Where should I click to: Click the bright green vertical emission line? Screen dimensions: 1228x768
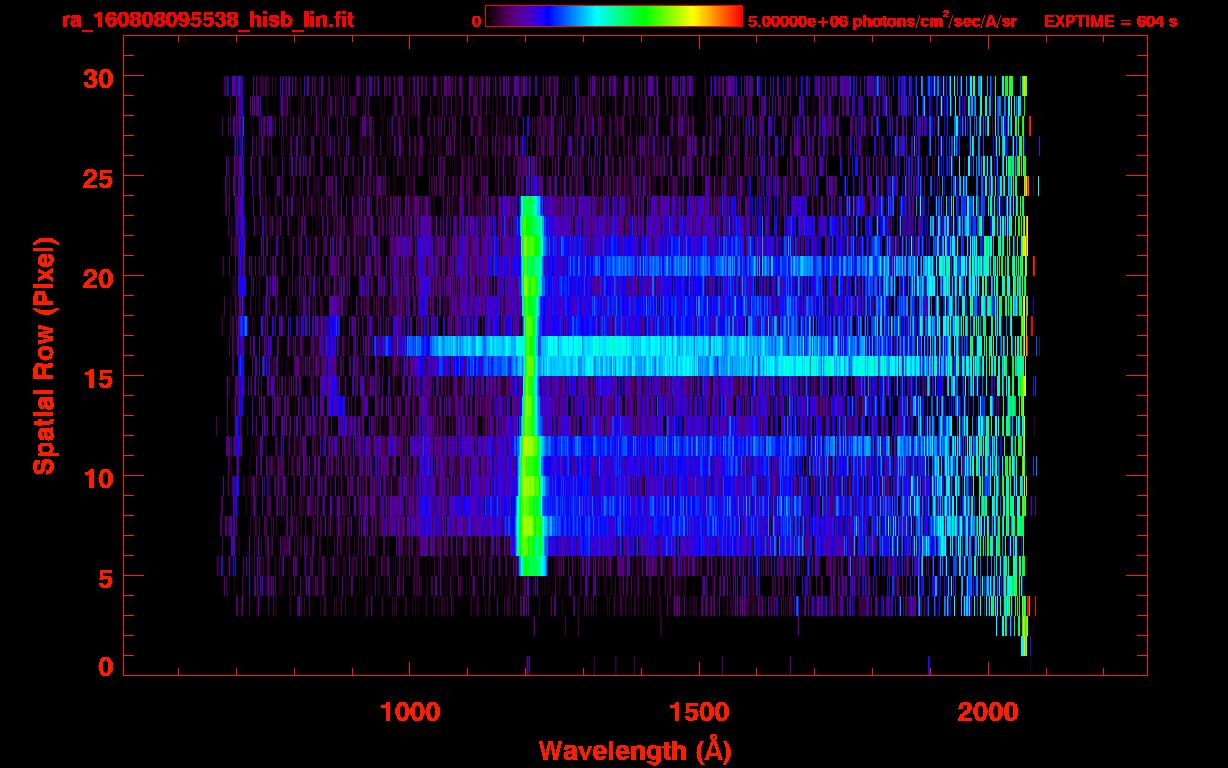click(x=530, y=385)
